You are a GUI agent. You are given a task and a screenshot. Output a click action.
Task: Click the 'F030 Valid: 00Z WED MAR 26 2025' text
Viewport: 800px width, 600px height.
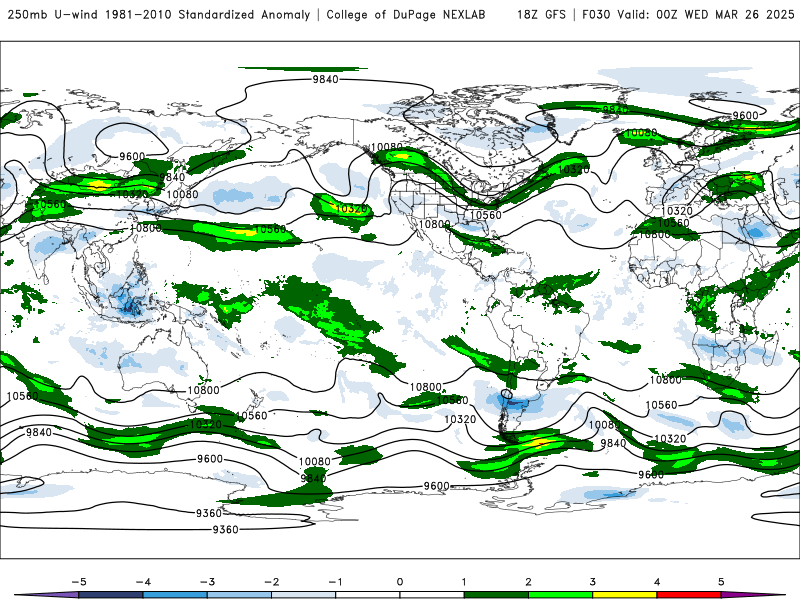coord(688,15)
